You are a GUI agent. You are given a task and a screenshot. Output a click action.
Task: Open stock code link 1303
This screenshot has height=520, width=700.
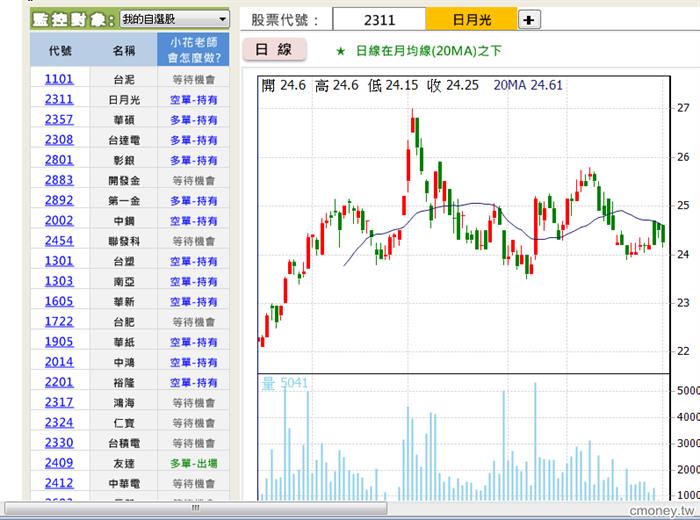tap(59, 281)
